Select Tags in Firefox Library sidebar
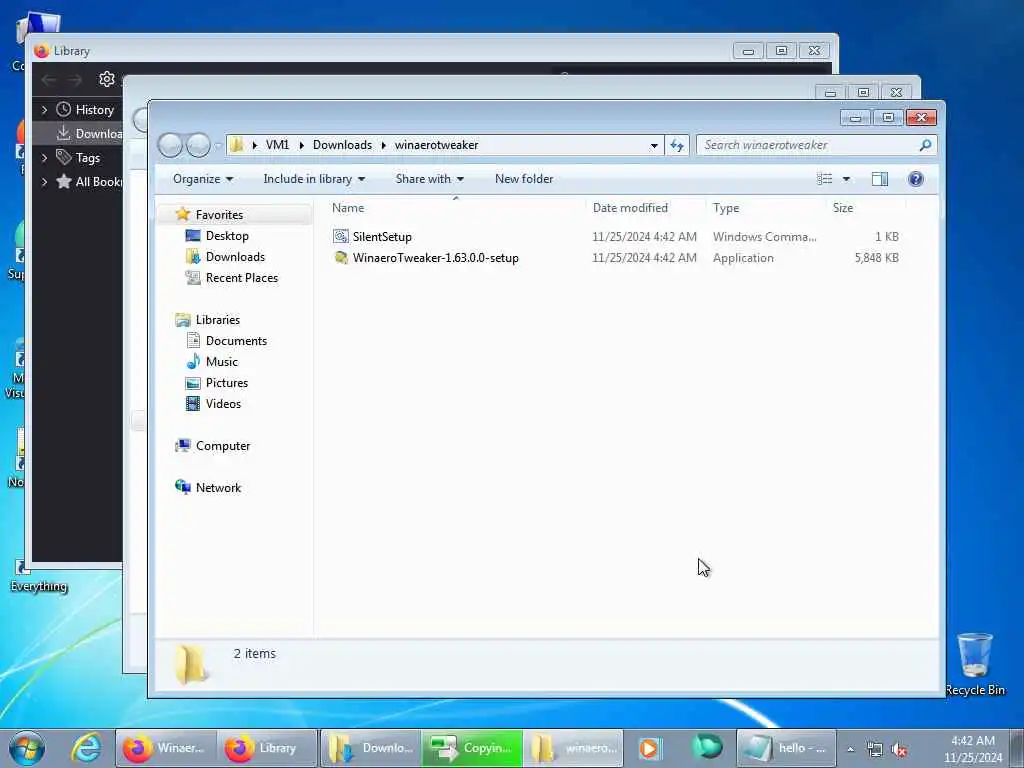Viewport: 1024px width, 768px height. (88, 157)
